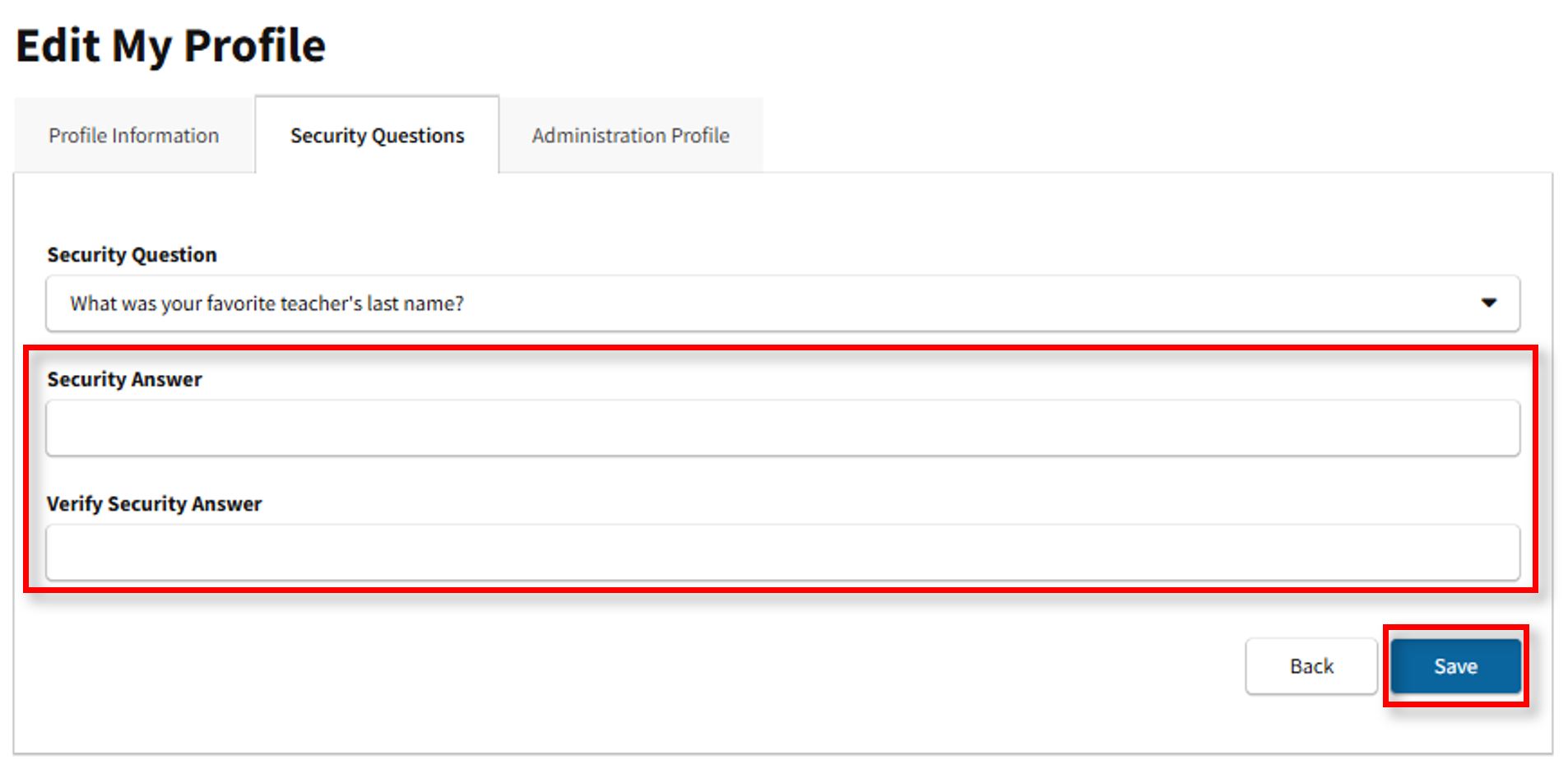Select the Security Questions tab
Screen dimensions: 1568x769
[x=377, y=136]
